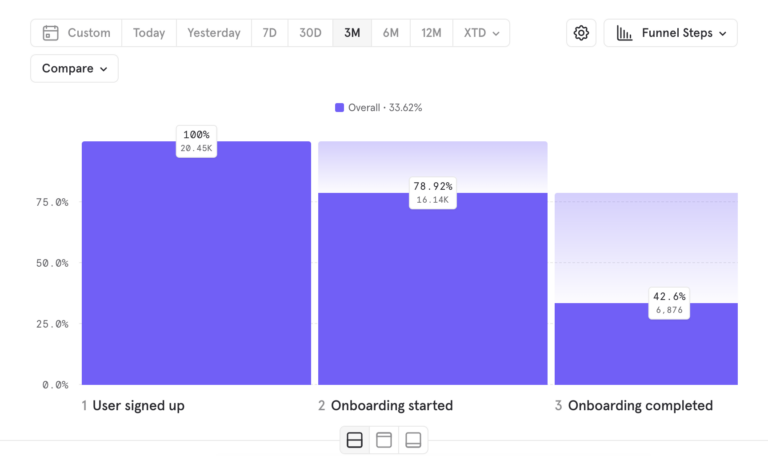Select the top panel layout icon
768x472 pixels.
click(x=384, y=440)
